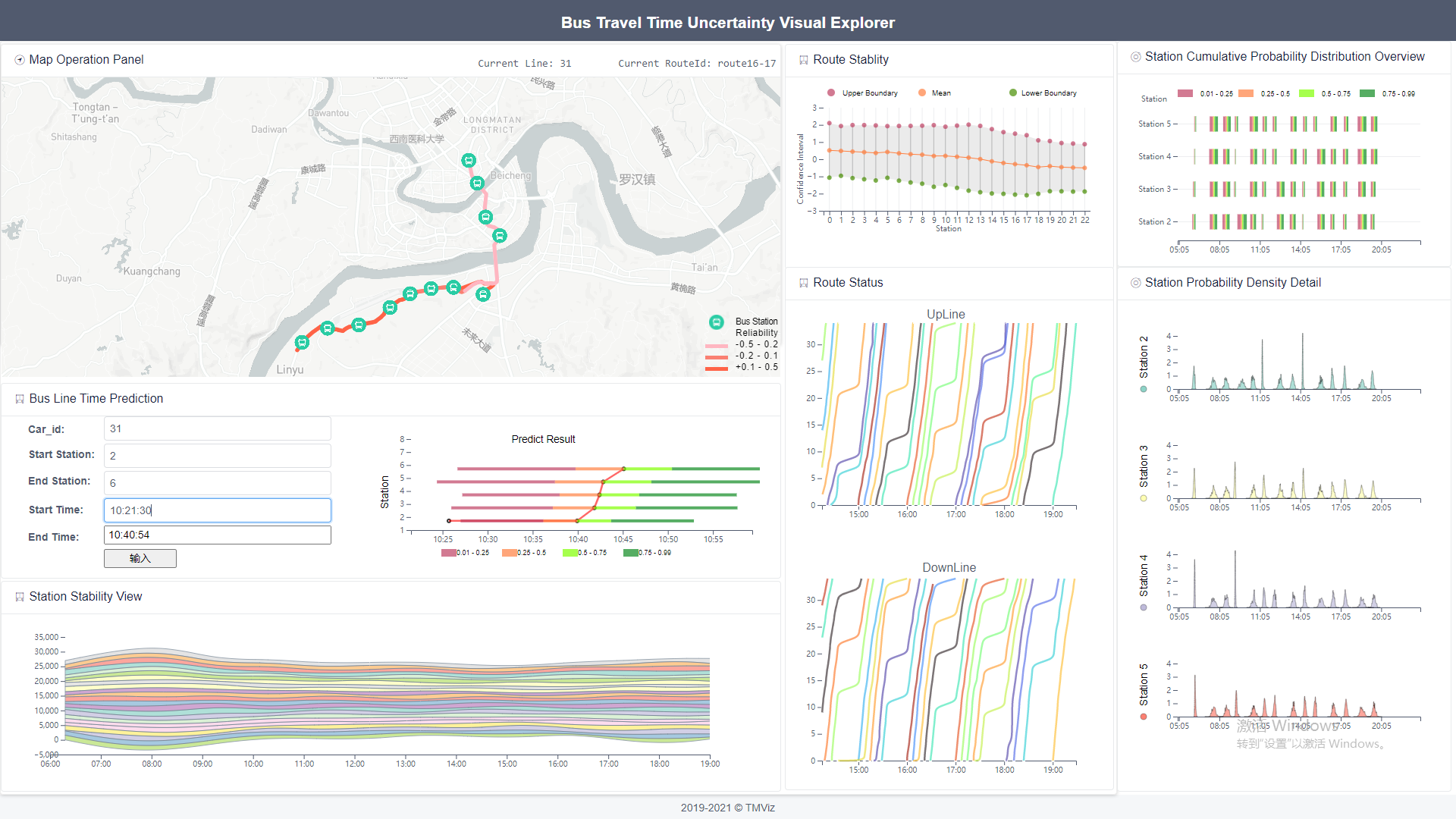Click the 输入 submit button
The image size is (1456, 819).
click(140, 558)
